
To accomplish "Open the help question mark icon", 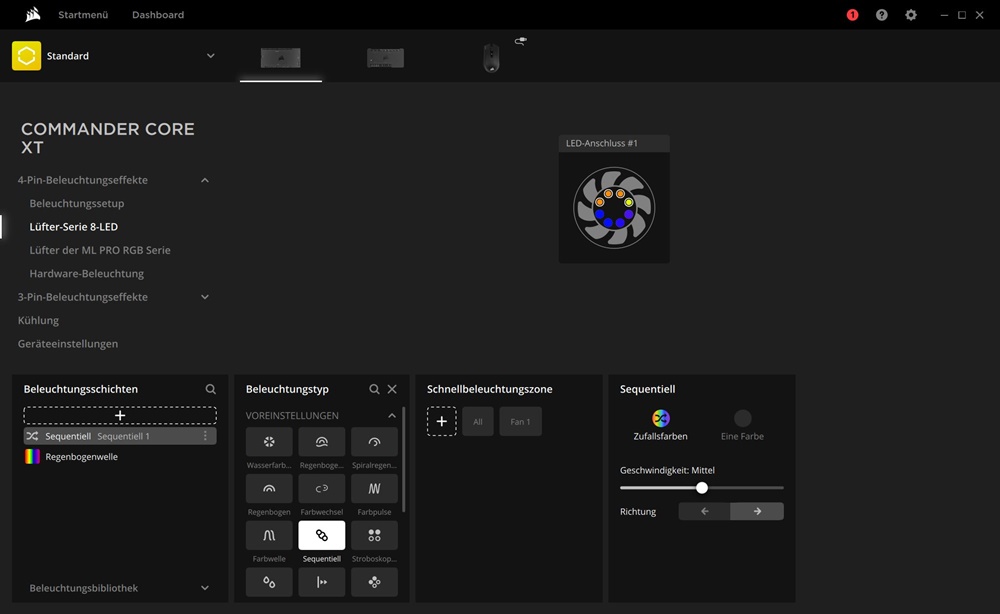I will click(881, 15).
